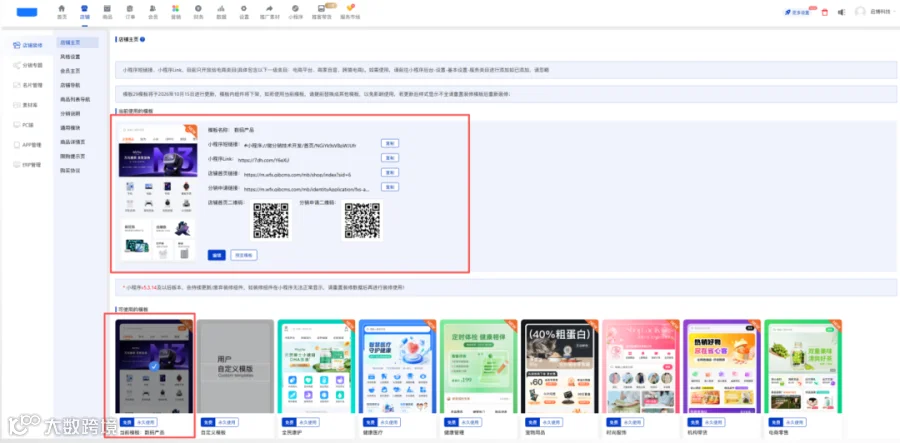
Task: Open the 数据 bar-chart data icon
Action: (x=221, y=11)
